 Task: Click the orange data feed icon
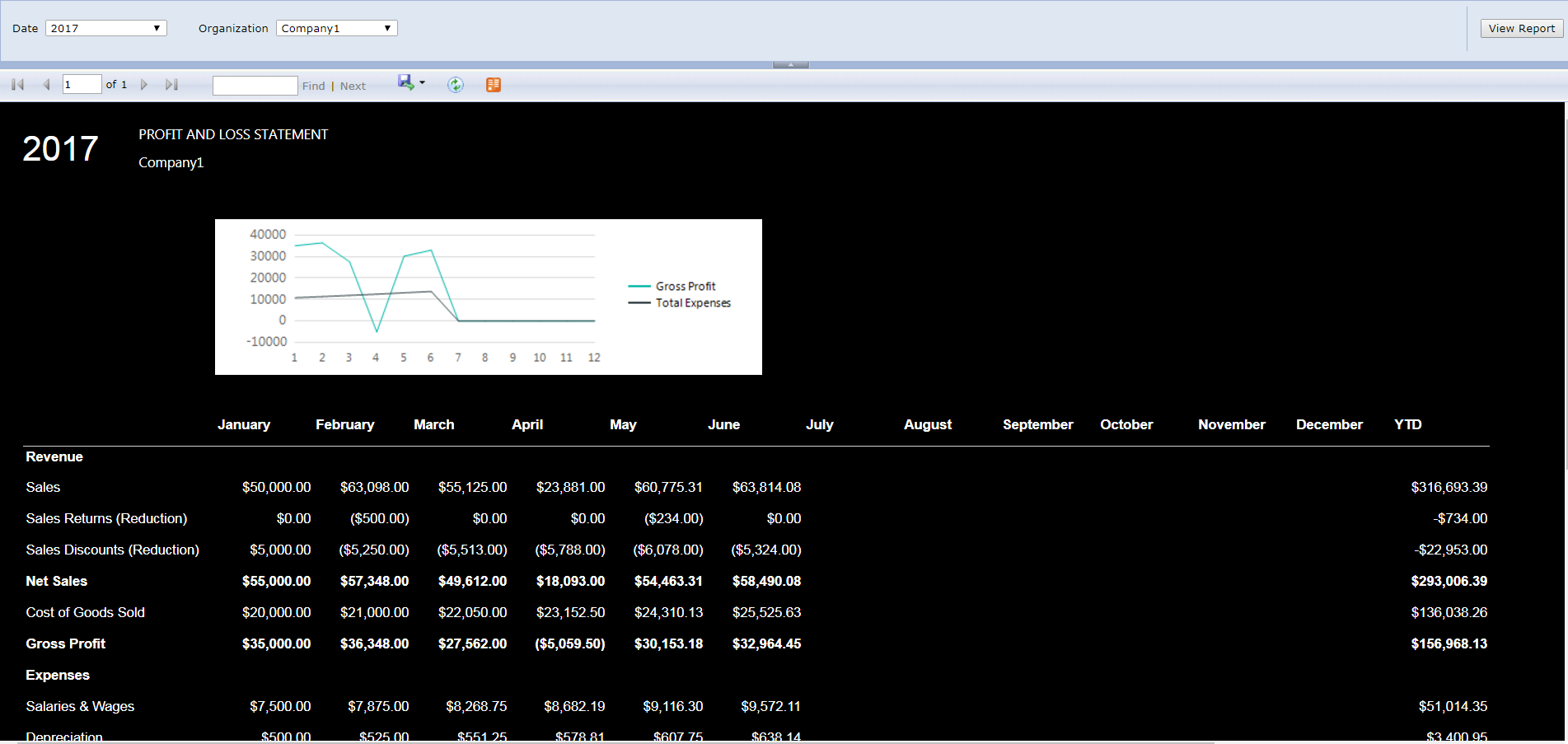(494, 85)
